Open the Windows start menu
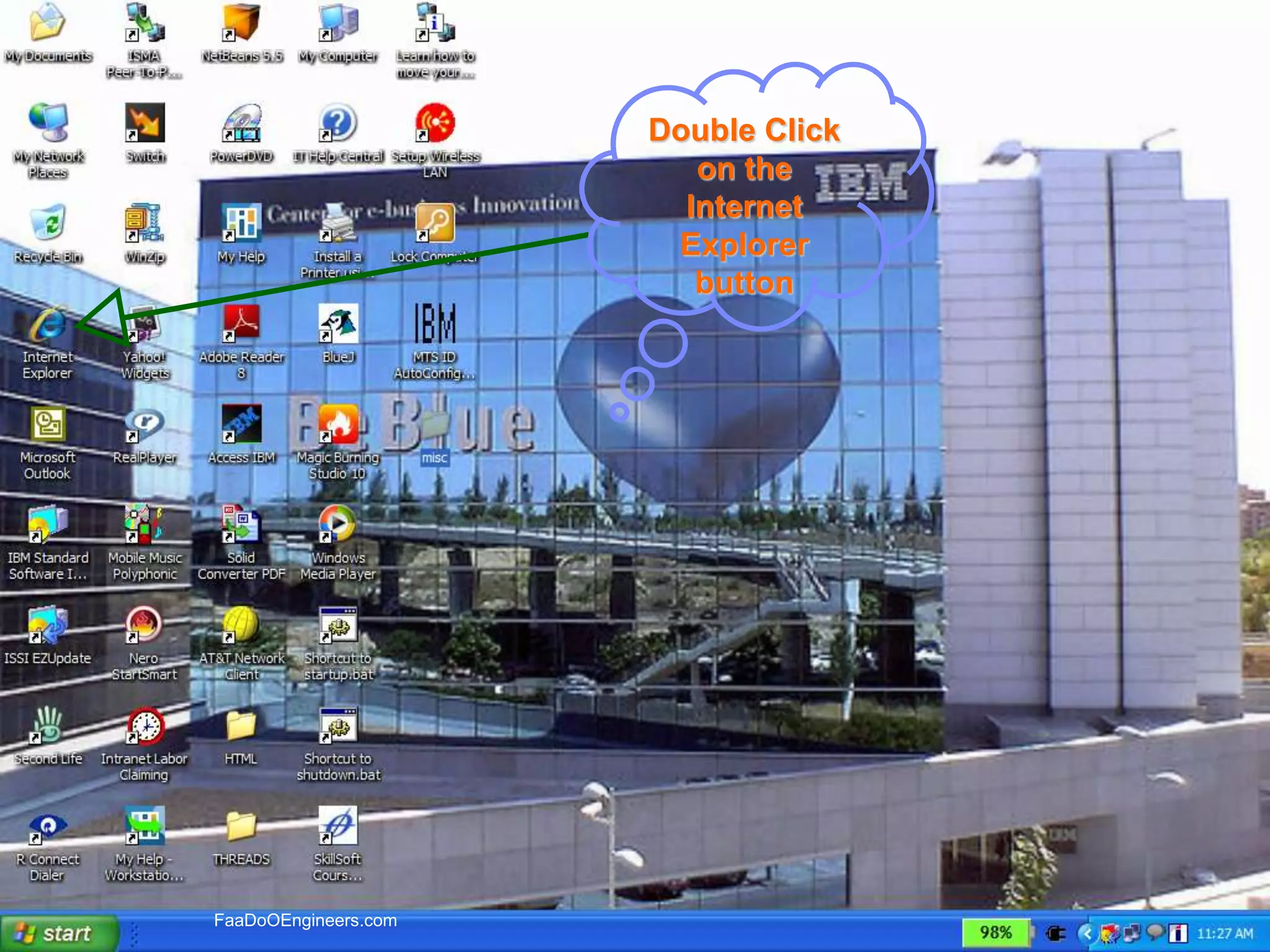The height and width of the screenshot is (952, 1270). [x=59, y=933]
